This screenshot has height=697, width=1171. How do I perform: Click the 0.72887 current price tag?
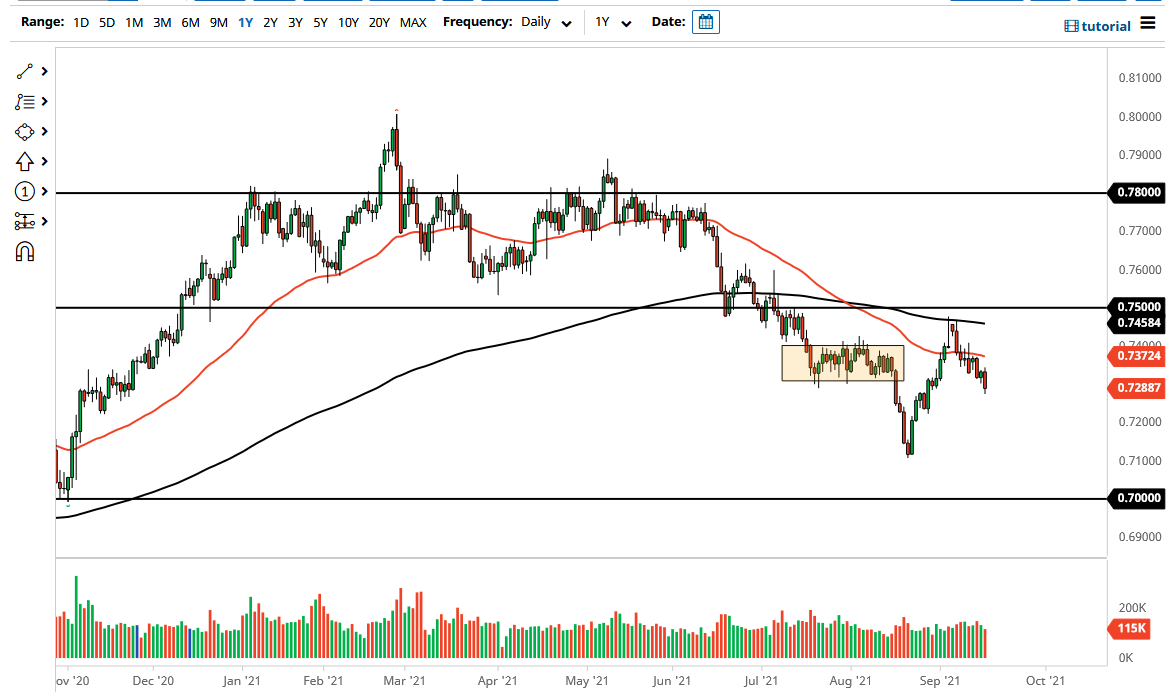click(1138, 388)
